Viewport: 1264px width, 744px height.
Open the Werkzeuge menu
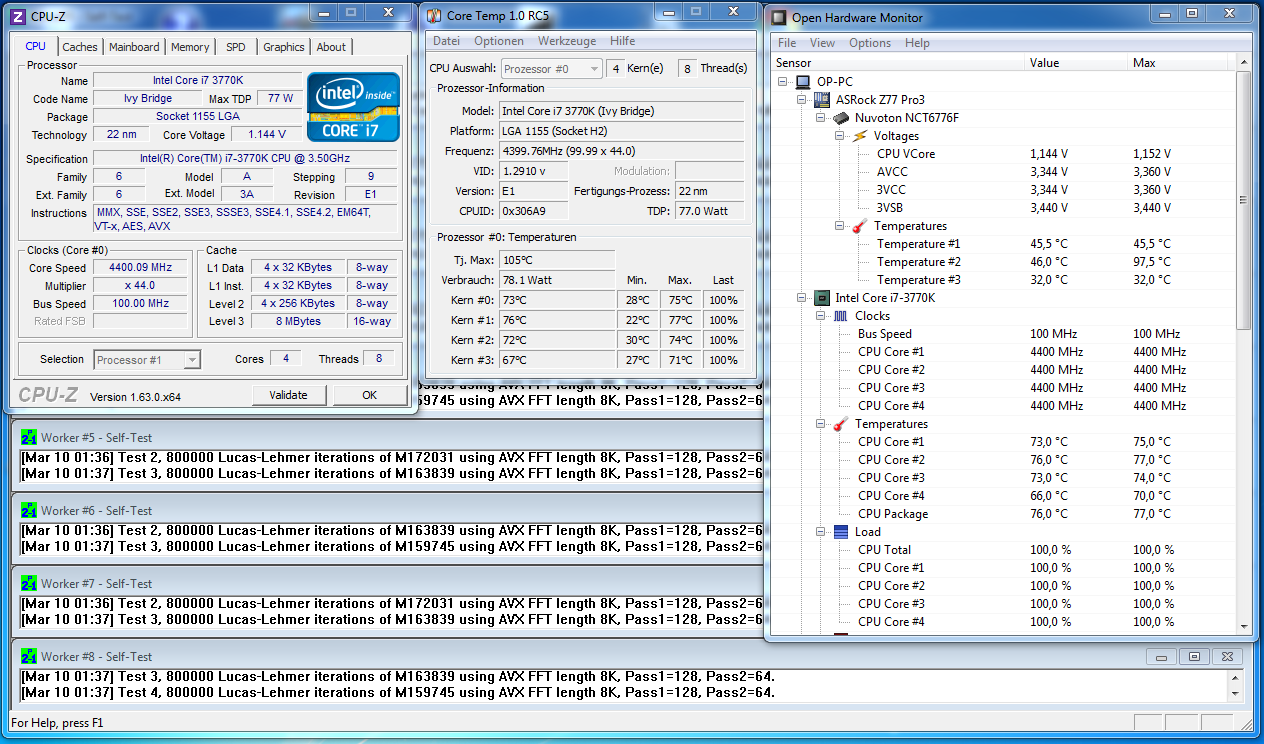click(567, 41)
